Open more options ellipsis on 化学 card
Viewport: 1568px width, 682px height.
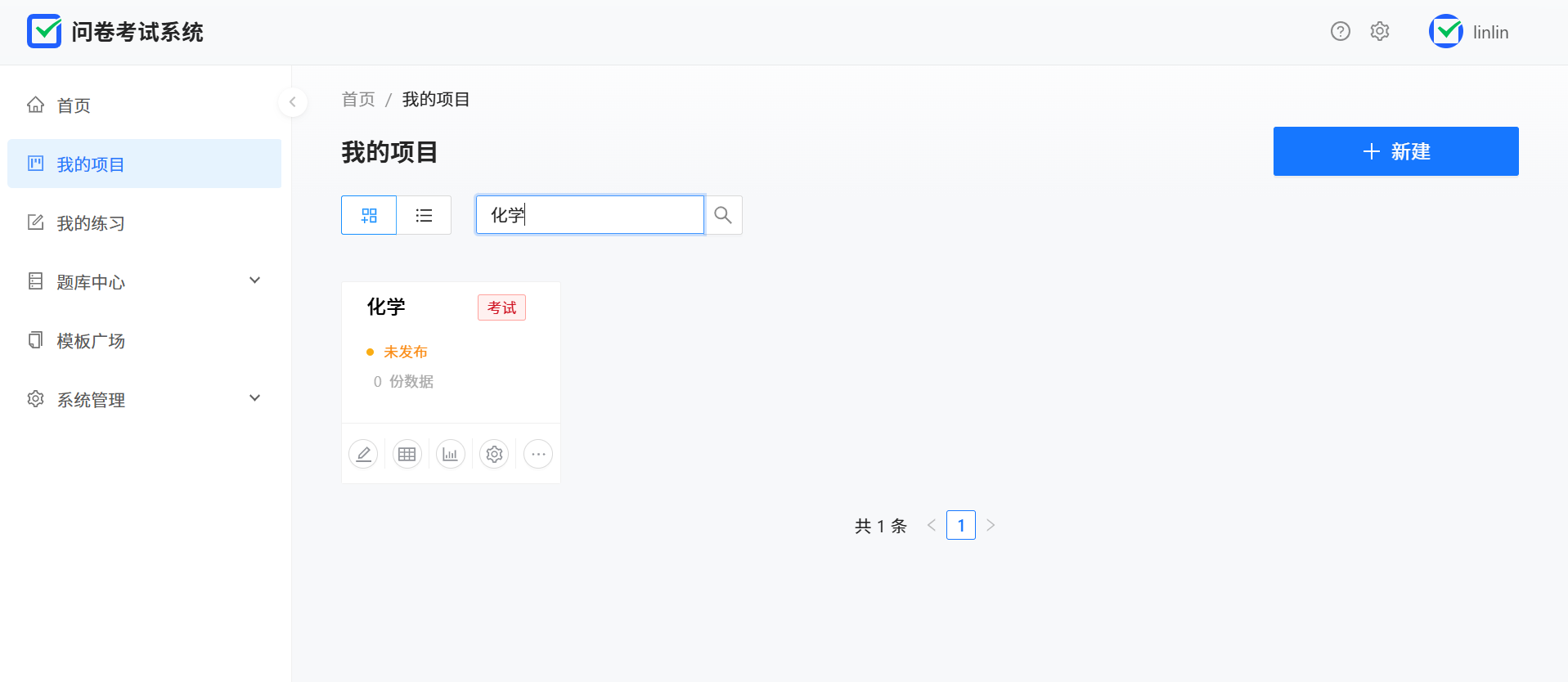pyautogui.click(x=538, y=454)
